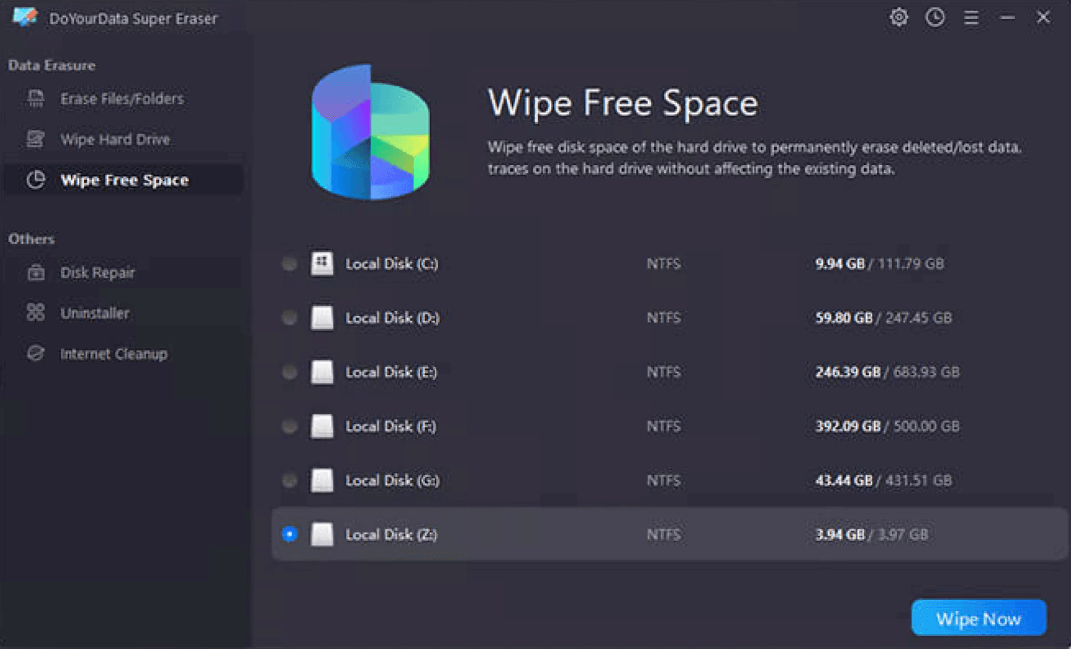The width and height of the screenshot is (1071, 649).
Task: Click the Wipe Free Space pie chart icon
Action: click(x=34, y=180)
